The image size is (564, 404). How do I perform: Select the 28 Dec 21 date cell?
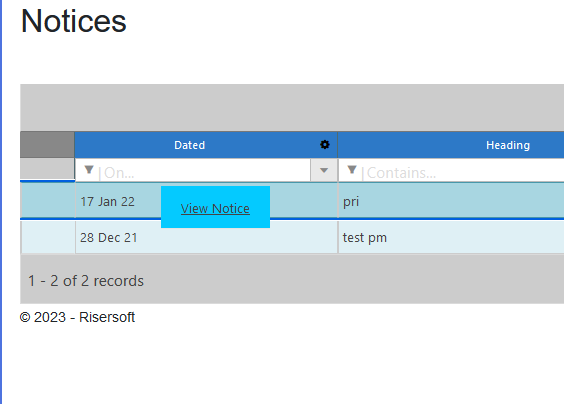[206, 237]
